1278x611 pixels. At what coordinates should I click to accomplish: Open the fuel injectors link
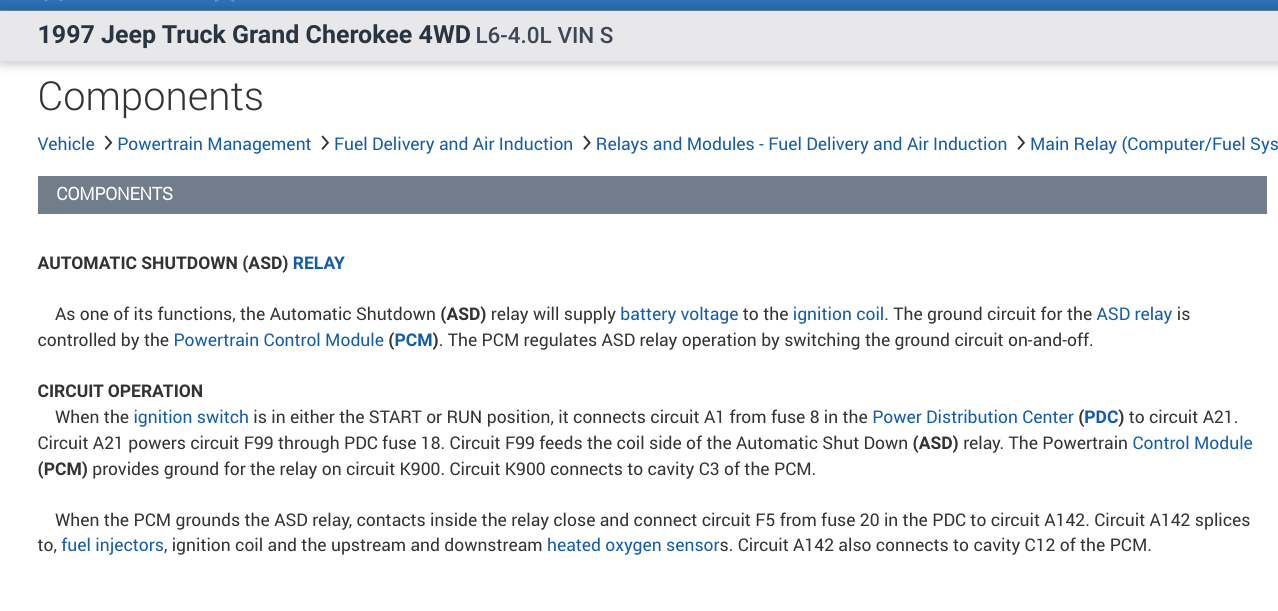[x=112, y=546]
